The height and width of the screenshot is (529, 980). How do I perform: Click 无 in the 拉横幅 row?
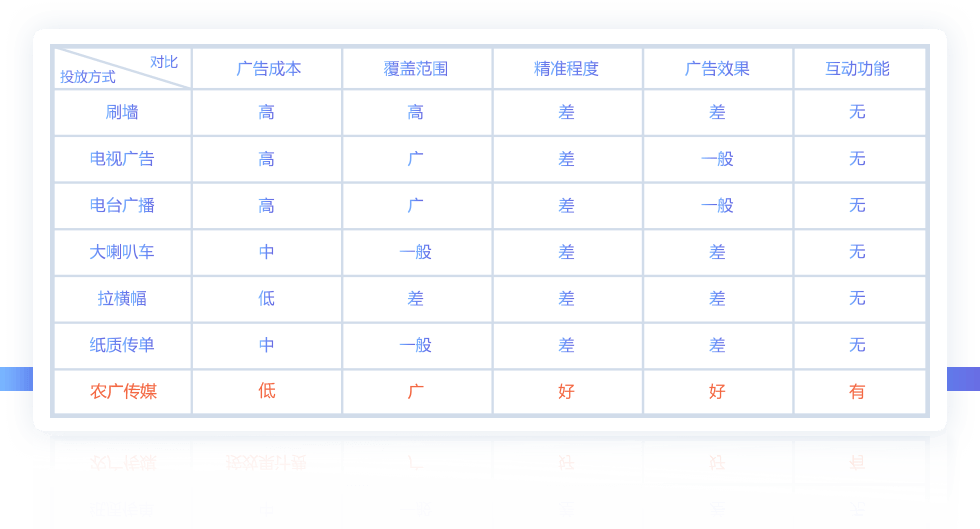[857, 298]
